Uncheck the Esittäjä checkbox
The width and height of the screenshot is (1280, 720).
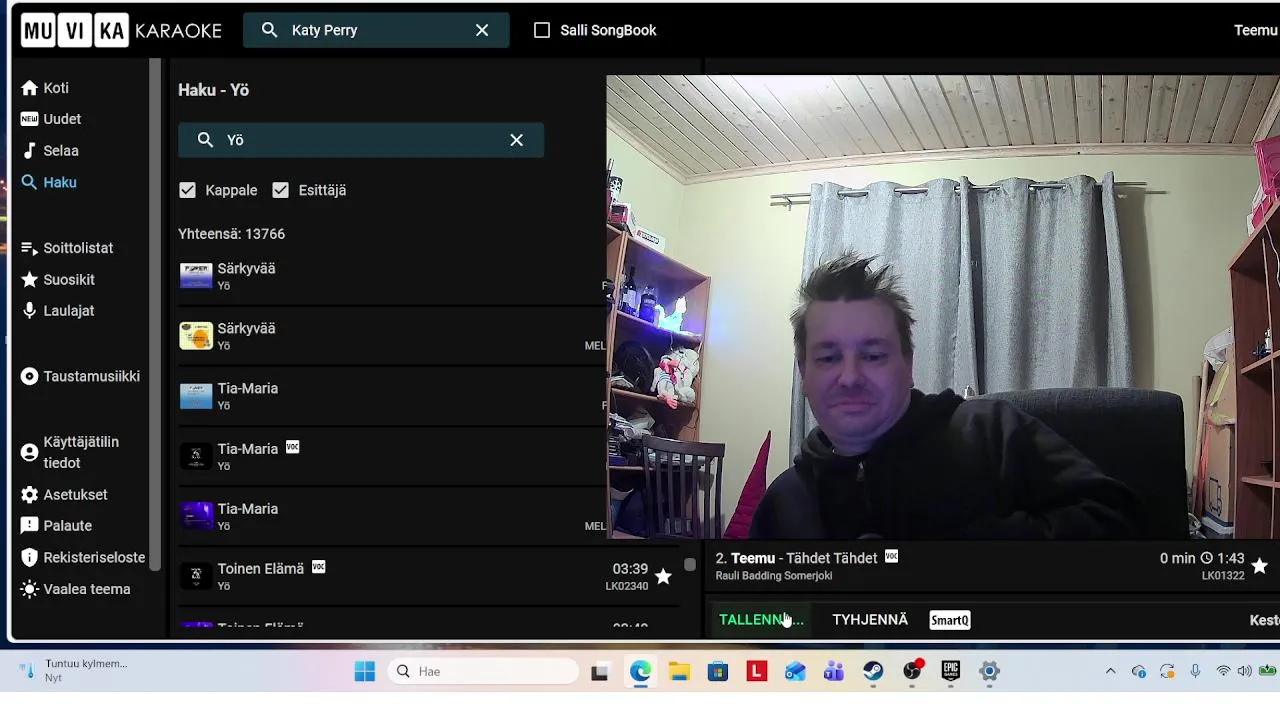[280, 190]
